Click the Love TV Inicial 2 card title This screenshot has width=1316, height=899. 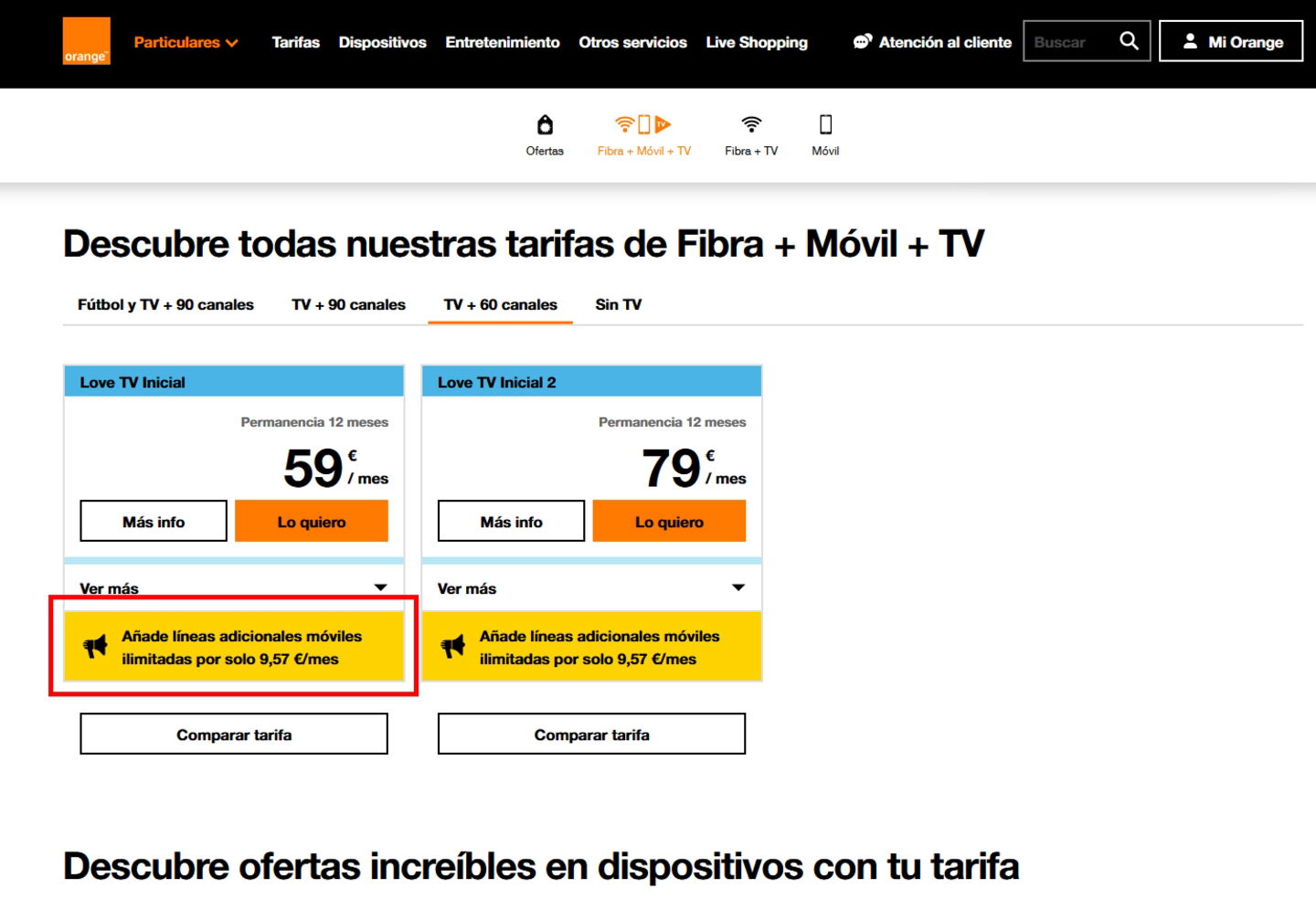(496, 382)
